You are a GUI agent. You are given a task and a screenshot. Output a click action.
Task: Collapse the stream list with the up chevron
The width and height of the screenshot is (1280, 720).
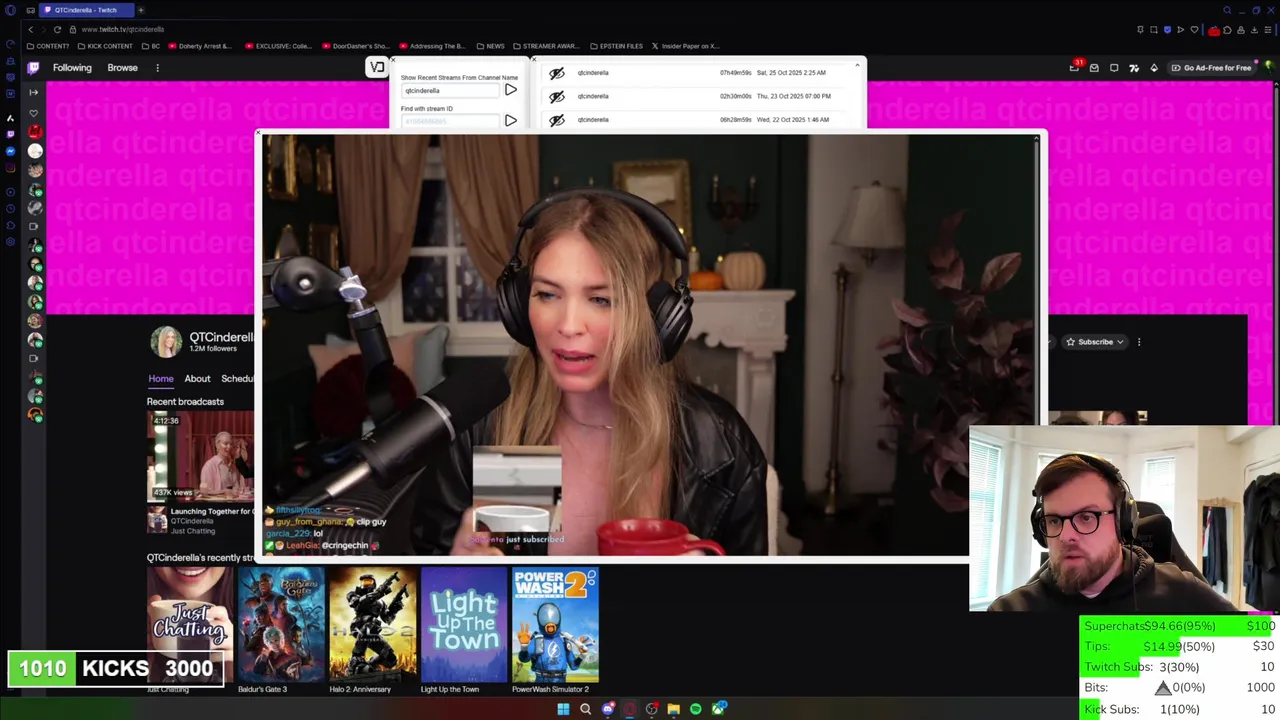pos(857,66)
